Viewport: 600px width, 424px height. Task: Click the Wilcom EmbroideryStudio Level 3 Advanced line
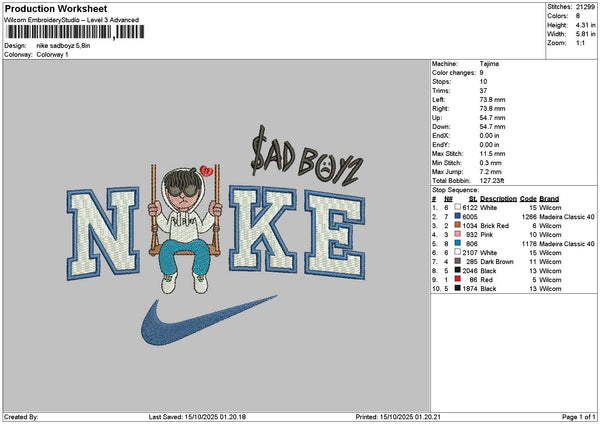pyautogui.click(x=72, y=20)
